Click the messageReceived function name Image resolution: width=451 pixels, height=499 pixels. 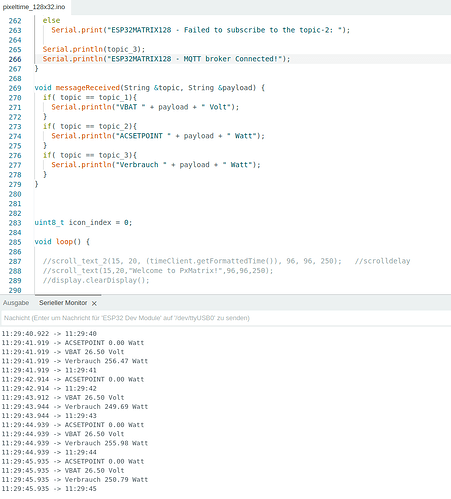88,88
